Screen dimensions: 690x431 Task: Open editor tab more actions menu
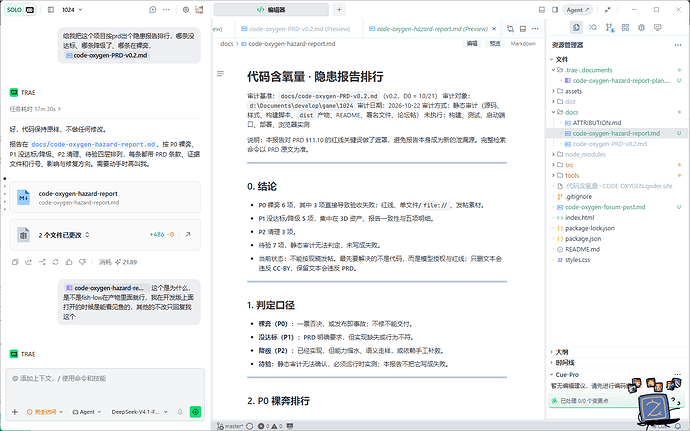535,29
